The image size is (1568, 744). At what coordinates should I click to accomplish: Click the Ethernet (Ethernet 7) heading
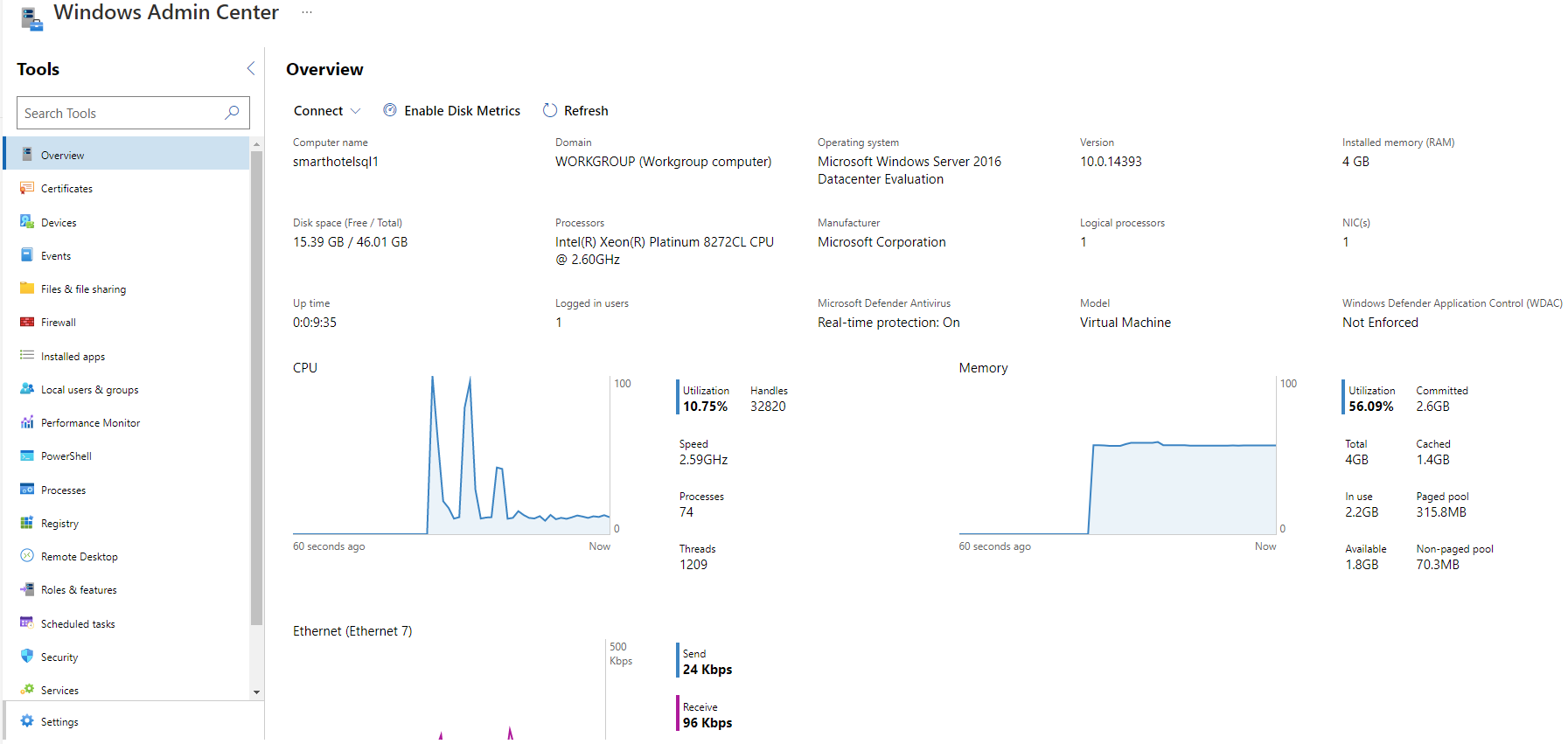click(x=352, y=631)
